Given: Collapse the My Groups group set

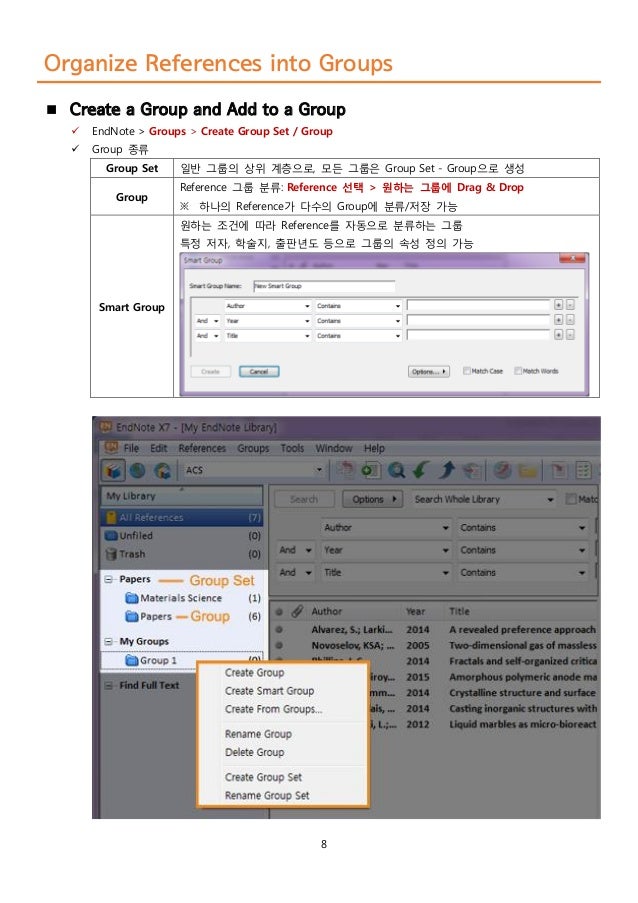Looking at the screenshot, I should pos(108,642).
